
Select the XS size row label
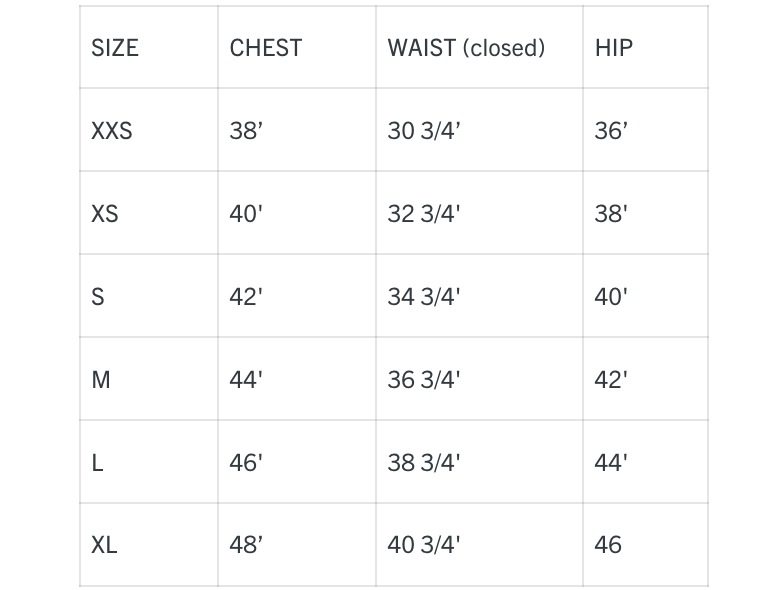click(x=105, y=214)
